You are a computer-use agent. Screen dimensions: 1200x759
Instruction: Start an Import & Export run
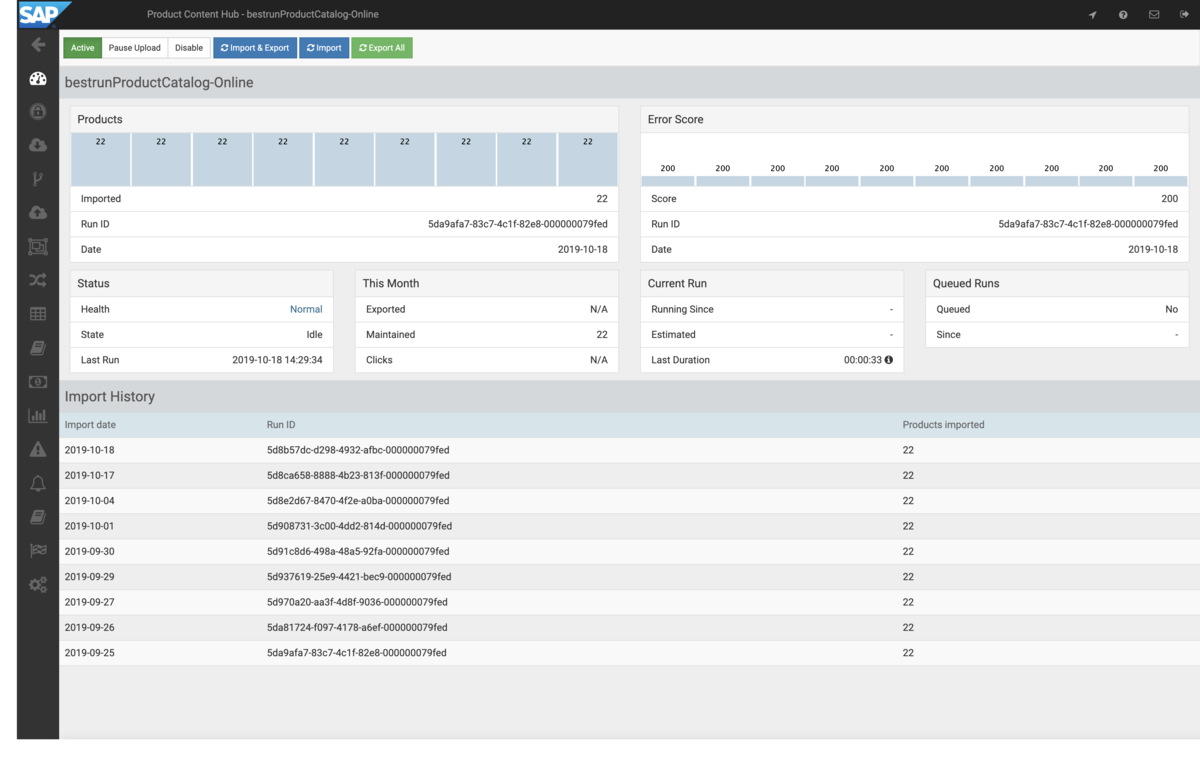coord(254,47)
